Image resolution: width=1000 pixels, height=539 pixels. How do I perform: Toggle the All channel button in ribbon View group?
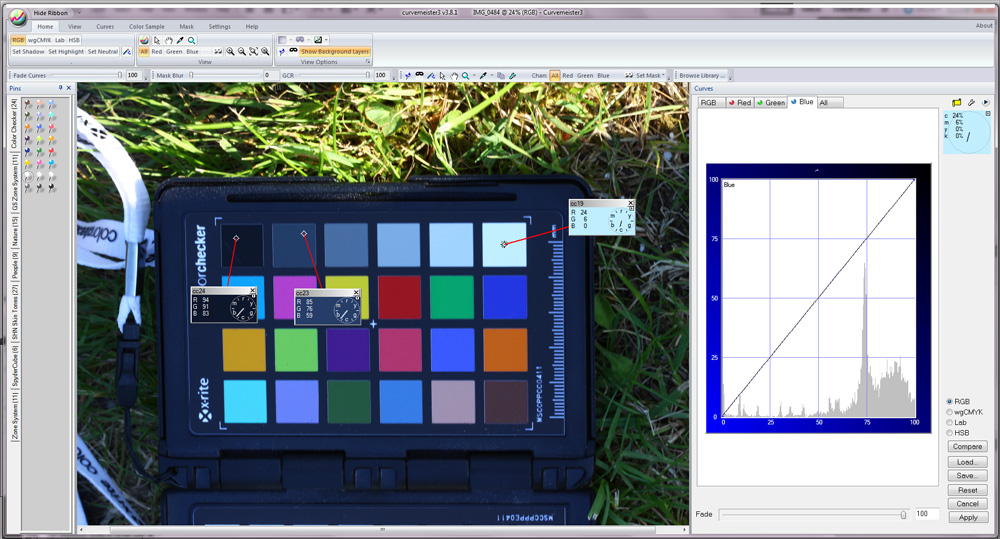coord(144,52)
